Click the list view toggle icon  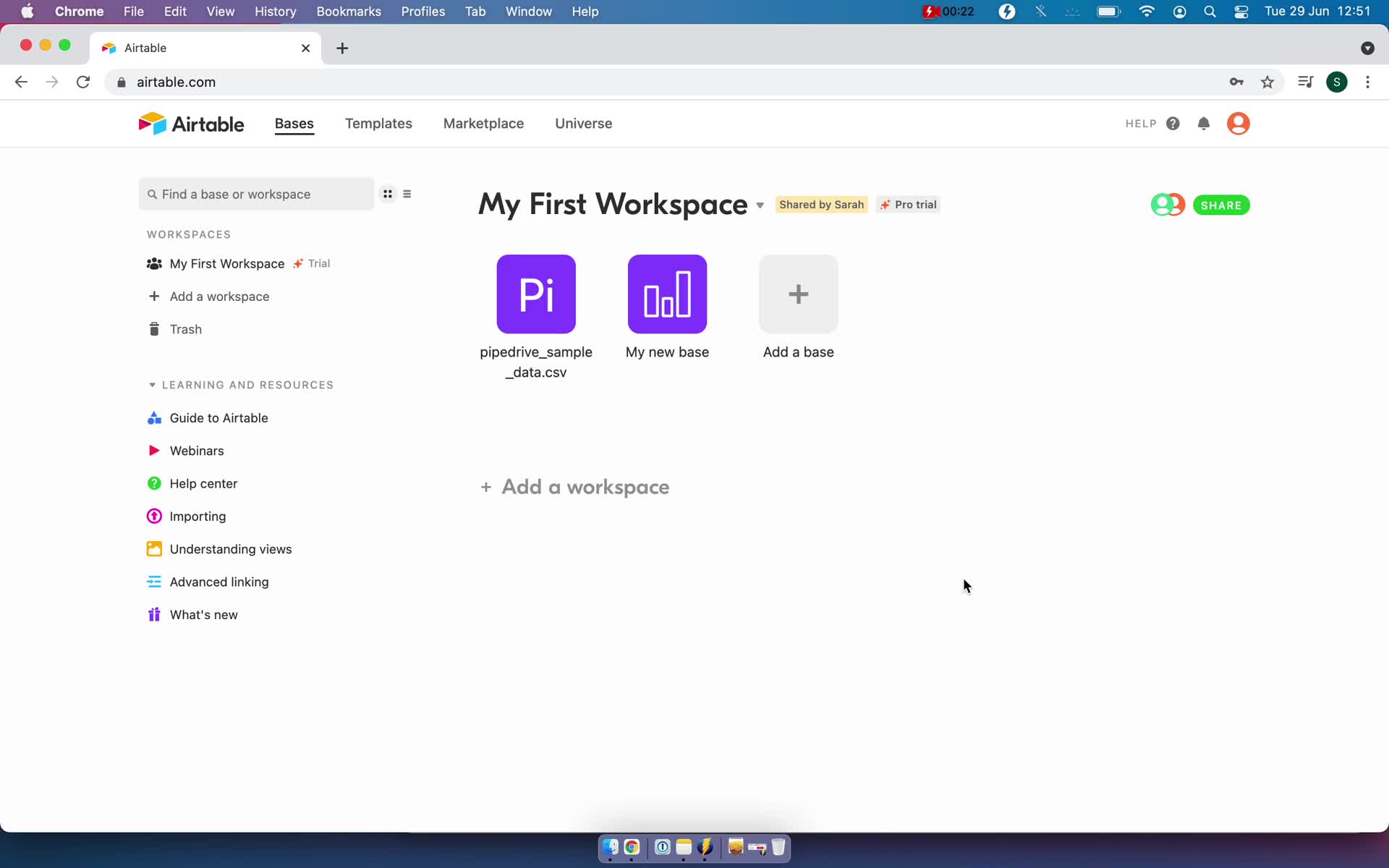[x=407, y=193]
